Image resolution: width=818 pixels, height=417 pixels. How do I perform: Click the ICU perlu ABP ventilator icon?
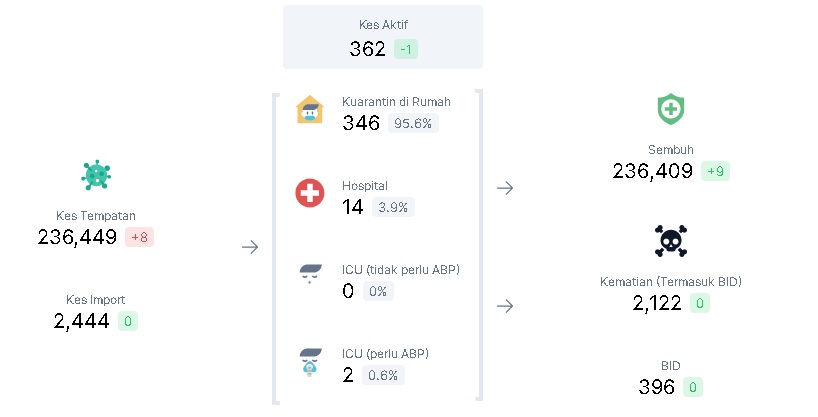click(310, 362)
